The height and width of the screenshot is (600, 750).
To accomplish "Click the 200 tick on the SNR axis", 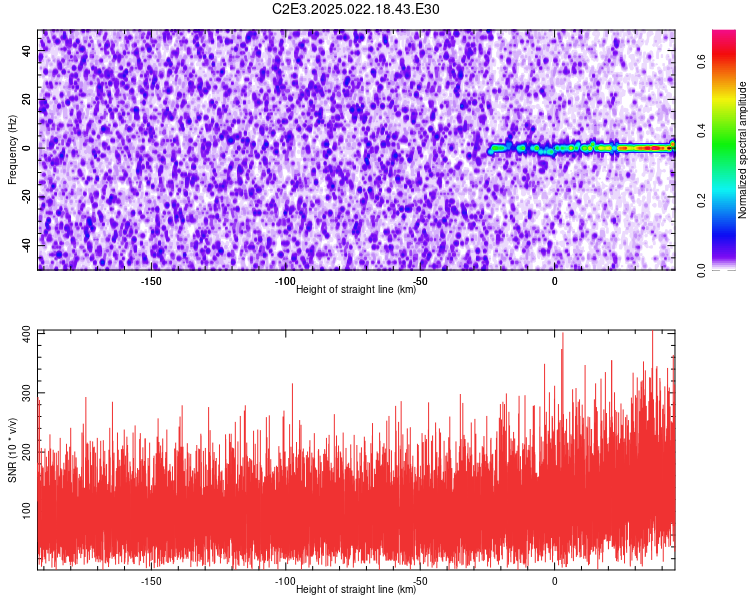I will coord(27,452).
